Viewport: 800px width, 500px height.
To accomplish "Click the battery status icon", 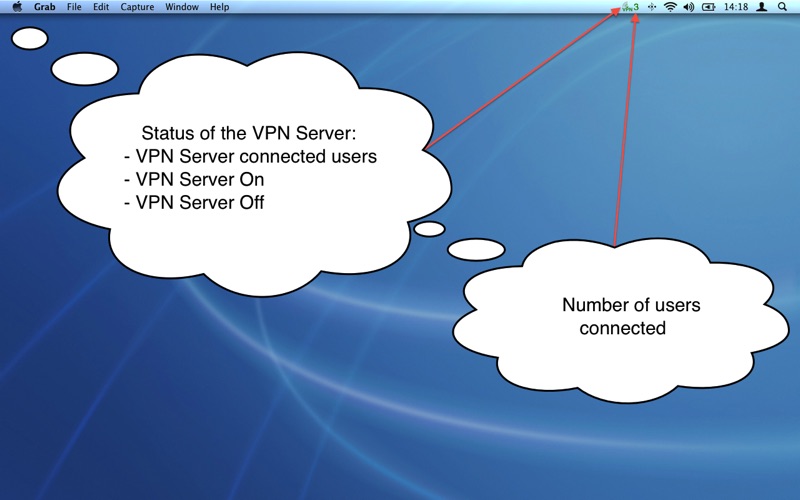I will pos(708,7).
